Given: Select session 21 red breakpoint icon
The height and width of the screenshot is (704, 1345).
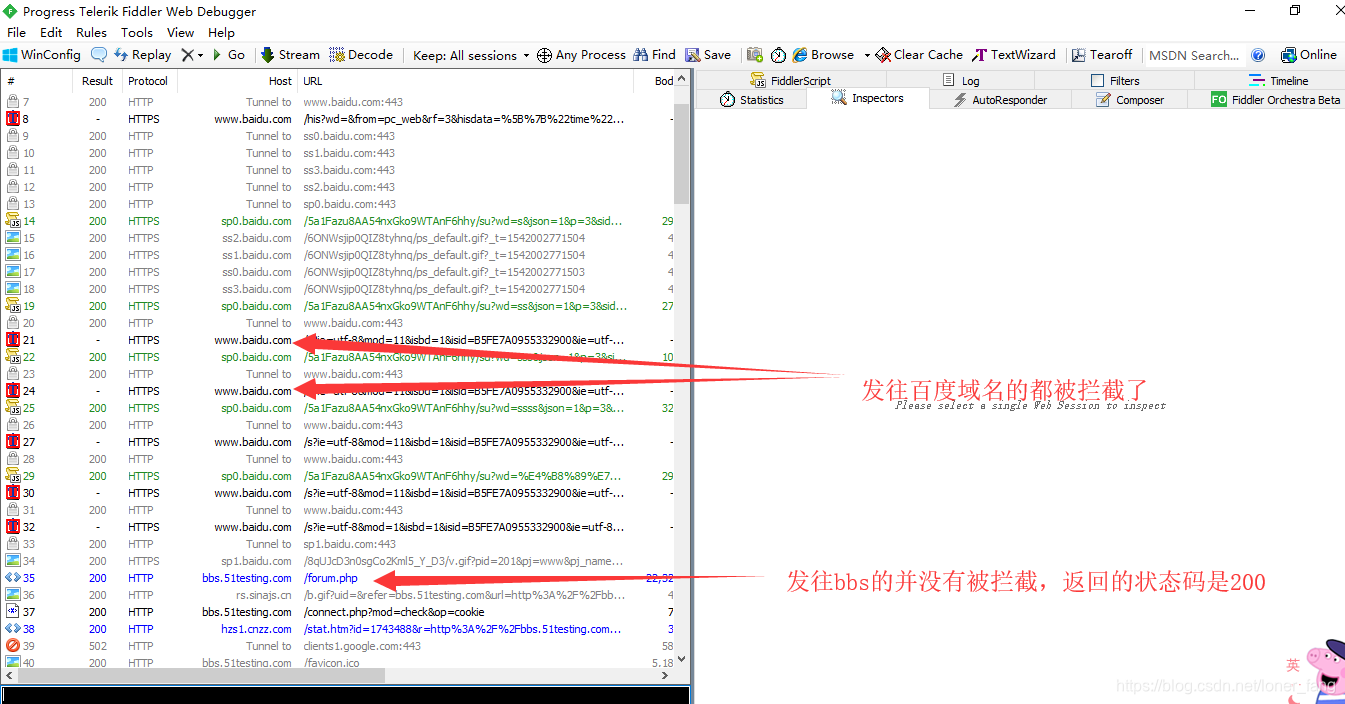Looking at the screenshot, I should pyautogui.click(x=13, y=340).
